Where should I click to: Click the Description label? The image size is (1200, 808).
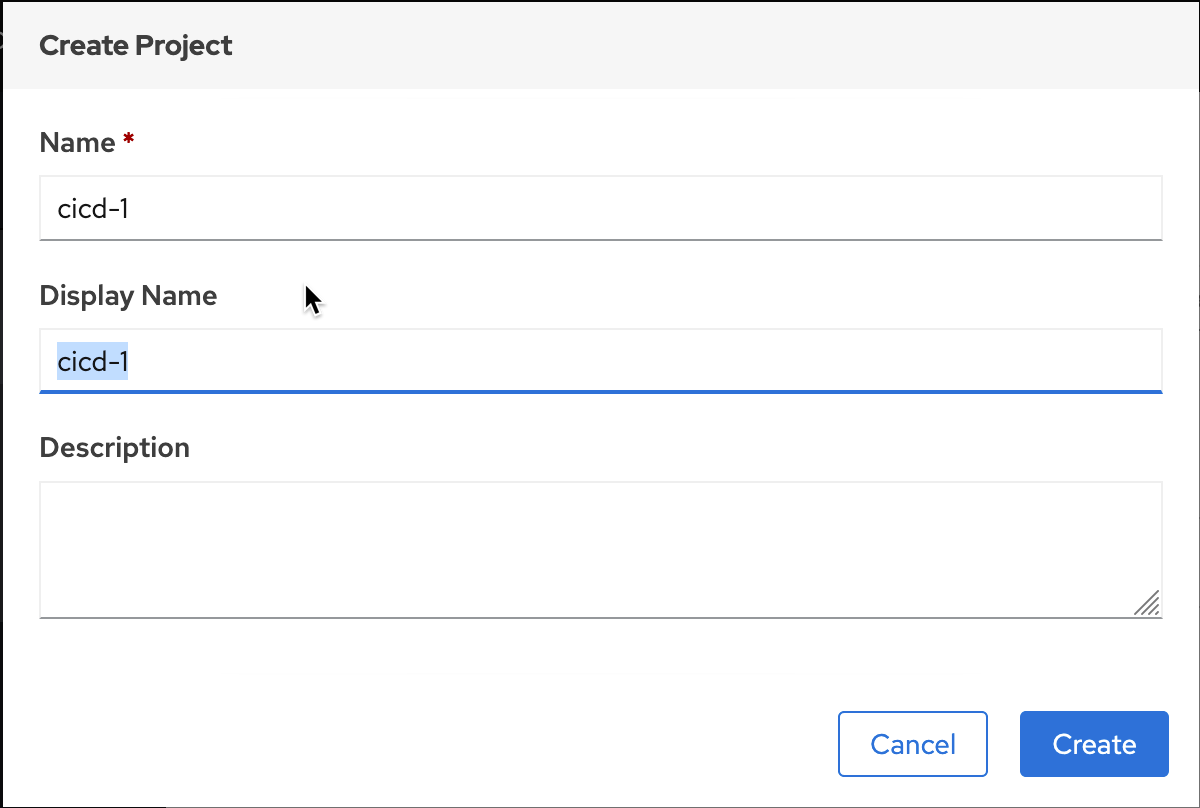pos(115,448)
